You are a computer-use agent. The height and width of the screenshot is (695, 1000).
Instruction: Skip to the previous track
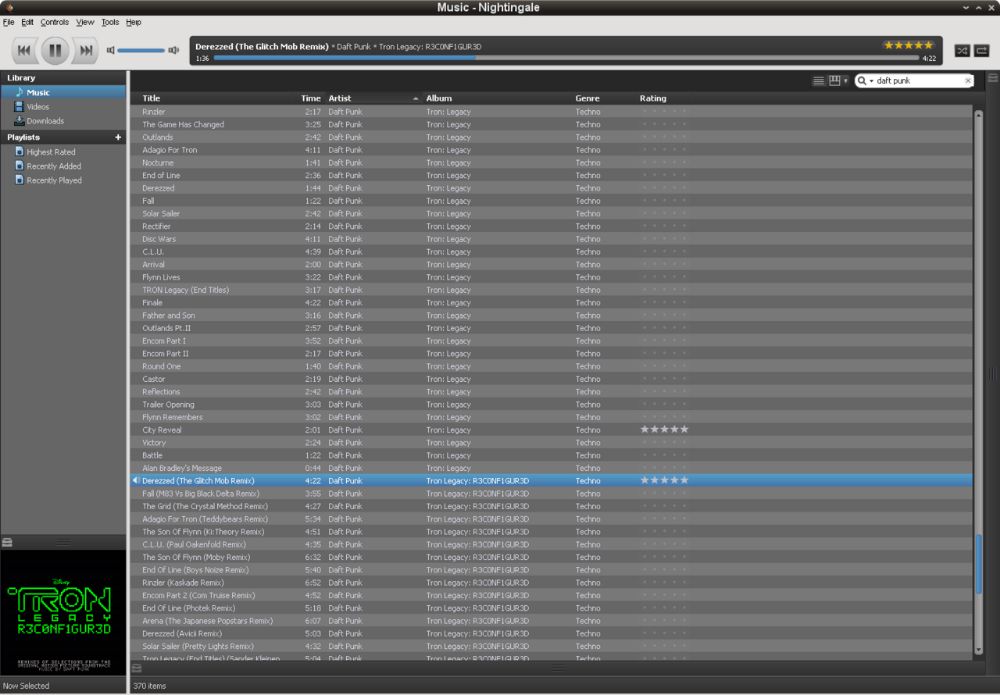(24, 50)
